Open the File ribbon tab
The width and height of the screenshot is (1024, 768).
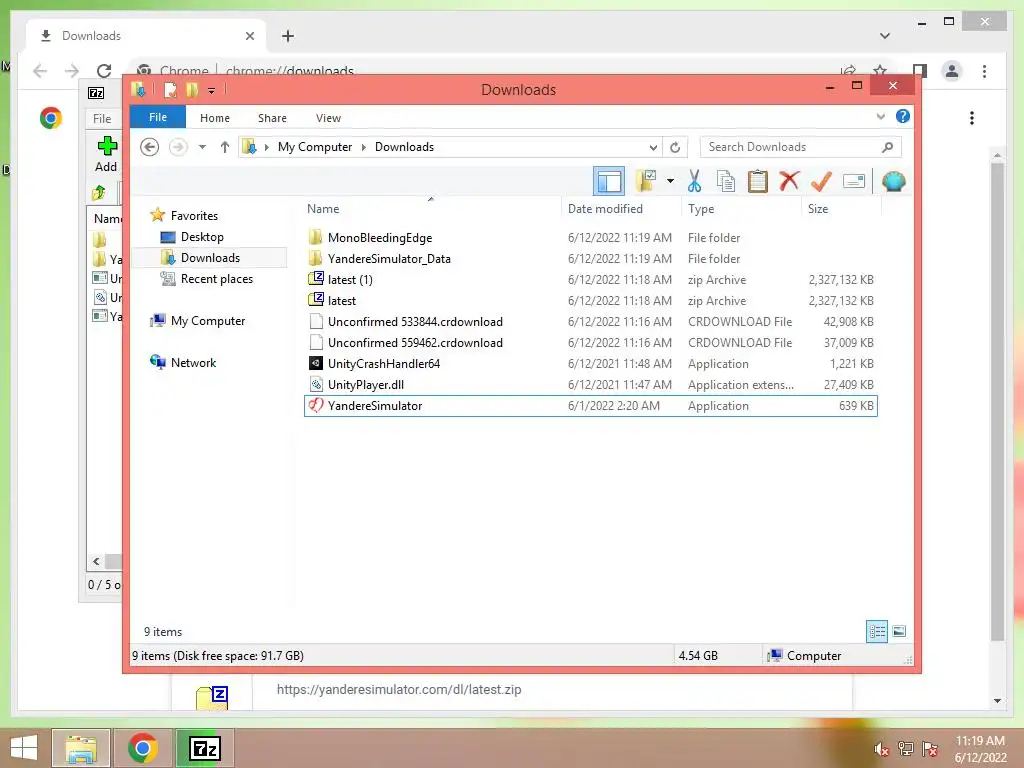158,117
